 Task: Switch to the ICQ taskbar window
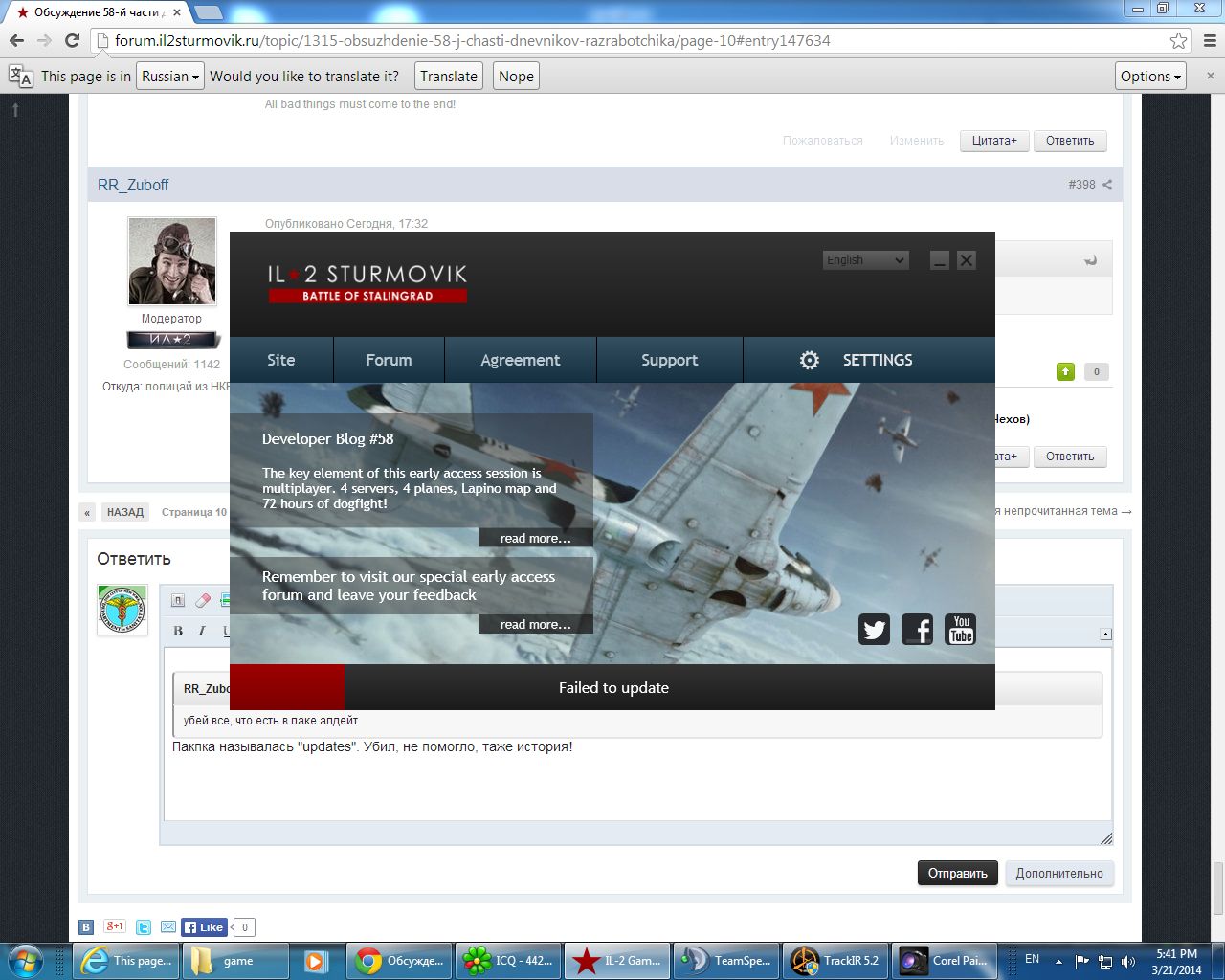[x=508, y=960]
